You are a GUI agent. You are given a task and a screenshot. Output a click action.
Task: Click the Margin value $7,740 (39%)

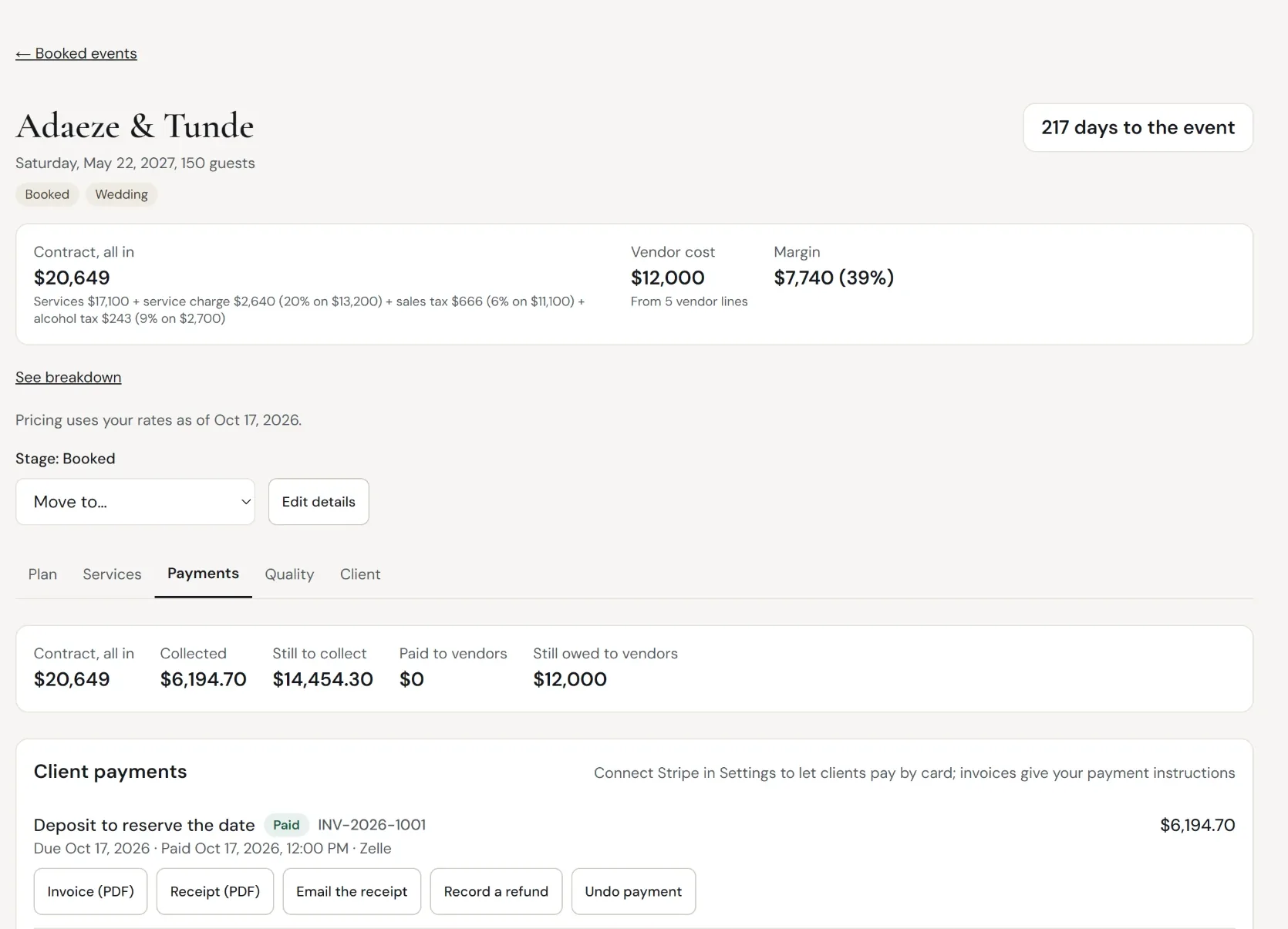tap(834, 278)
